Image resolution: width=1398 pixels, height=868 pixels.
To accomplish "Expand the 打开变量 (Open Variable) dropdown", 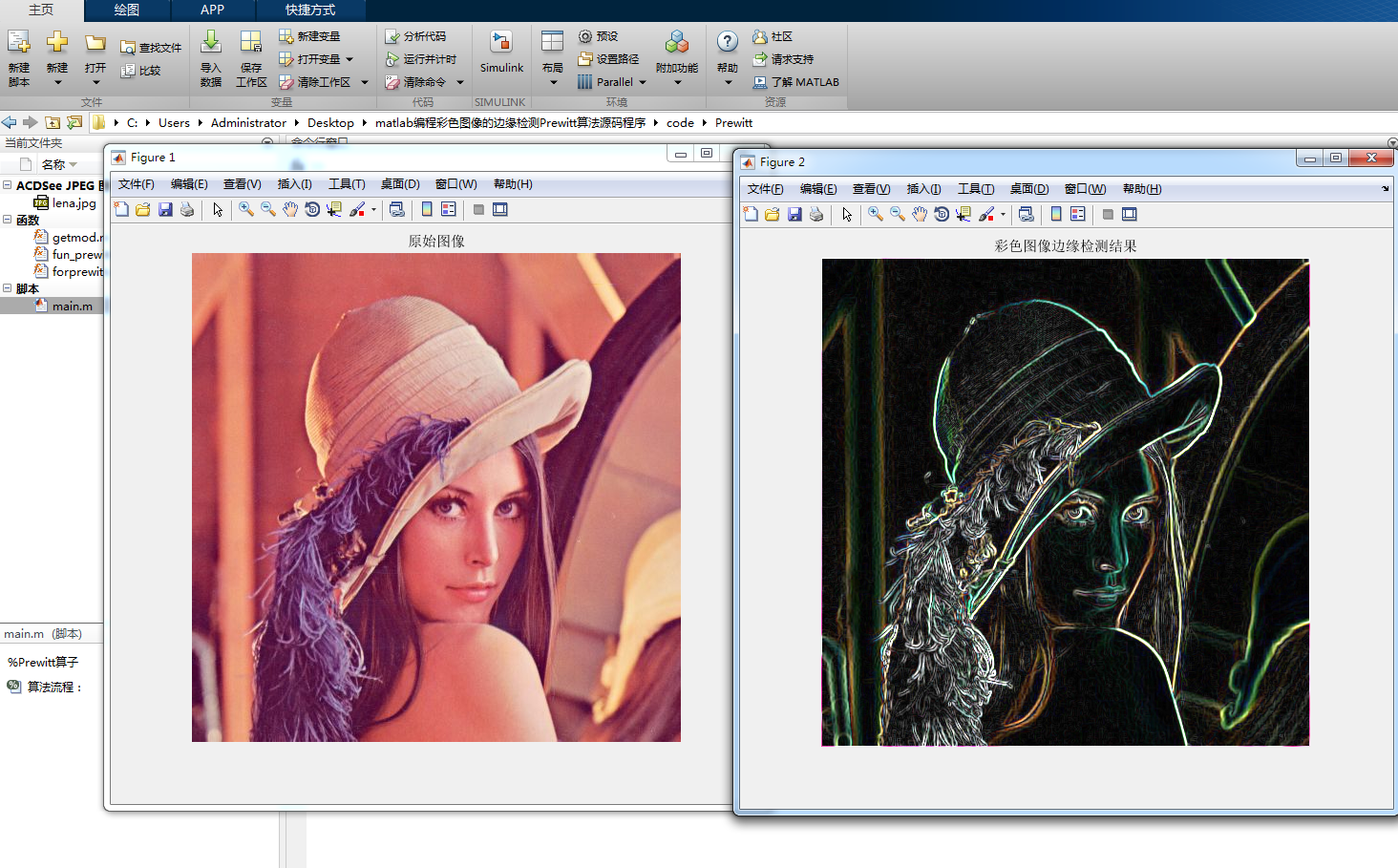I will tap(349, 59).
